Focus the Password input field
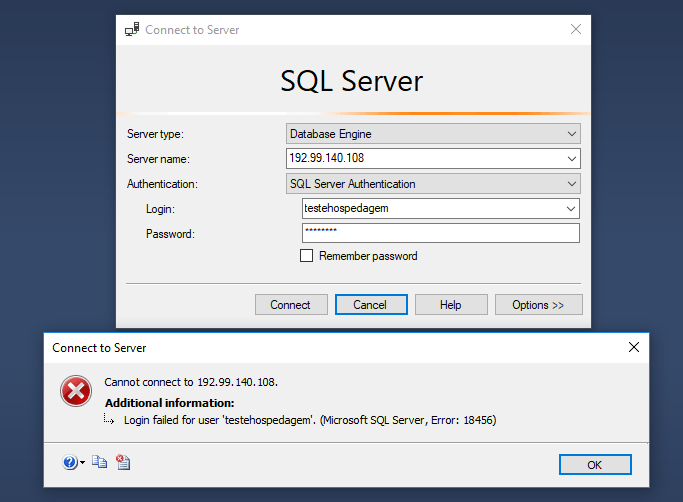Image resolution: width=683 pixels, height=502 pixels. (440, 233)
